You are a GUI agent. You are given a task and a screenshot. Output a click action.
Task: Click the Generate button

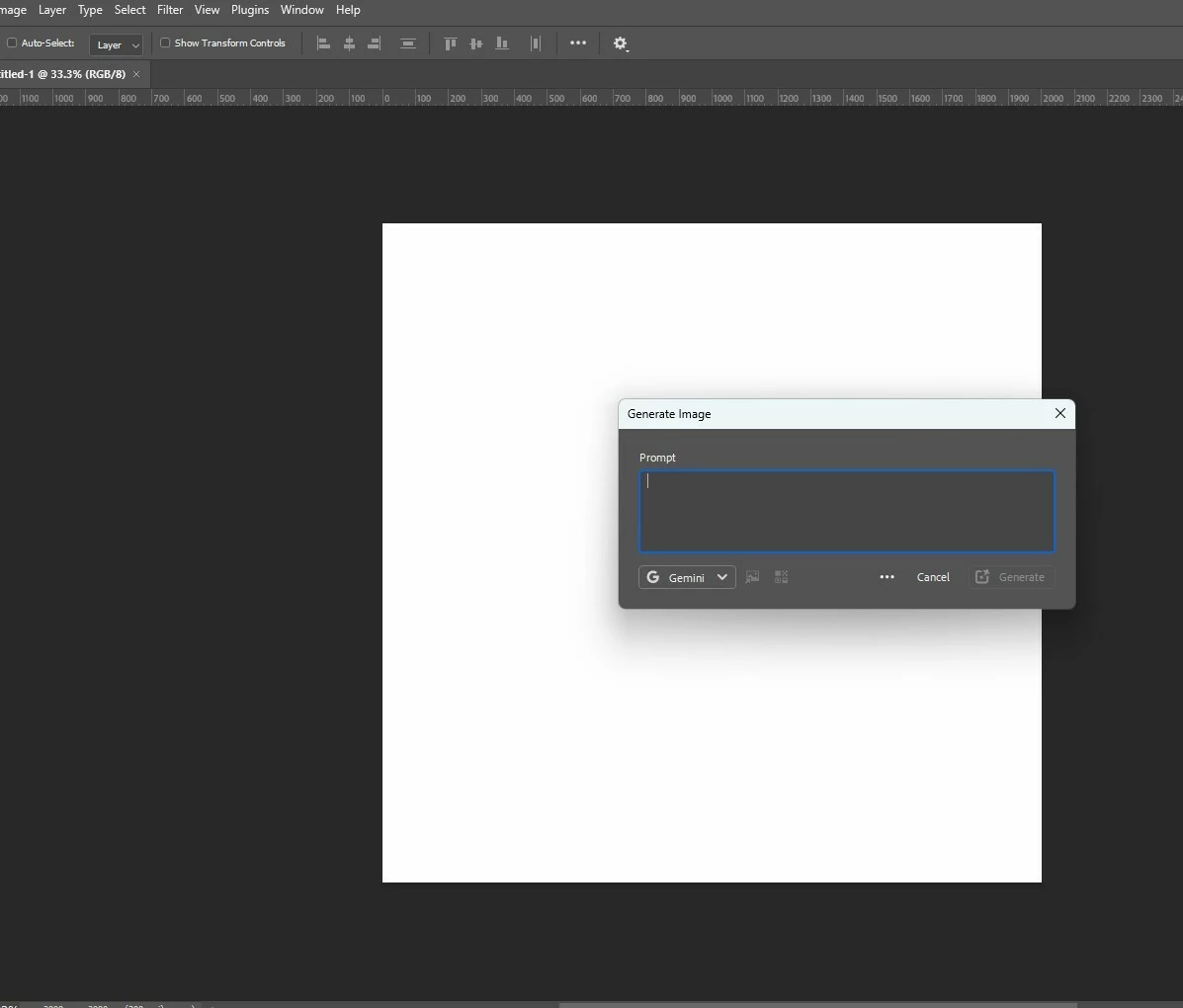tap(1012, 577)
